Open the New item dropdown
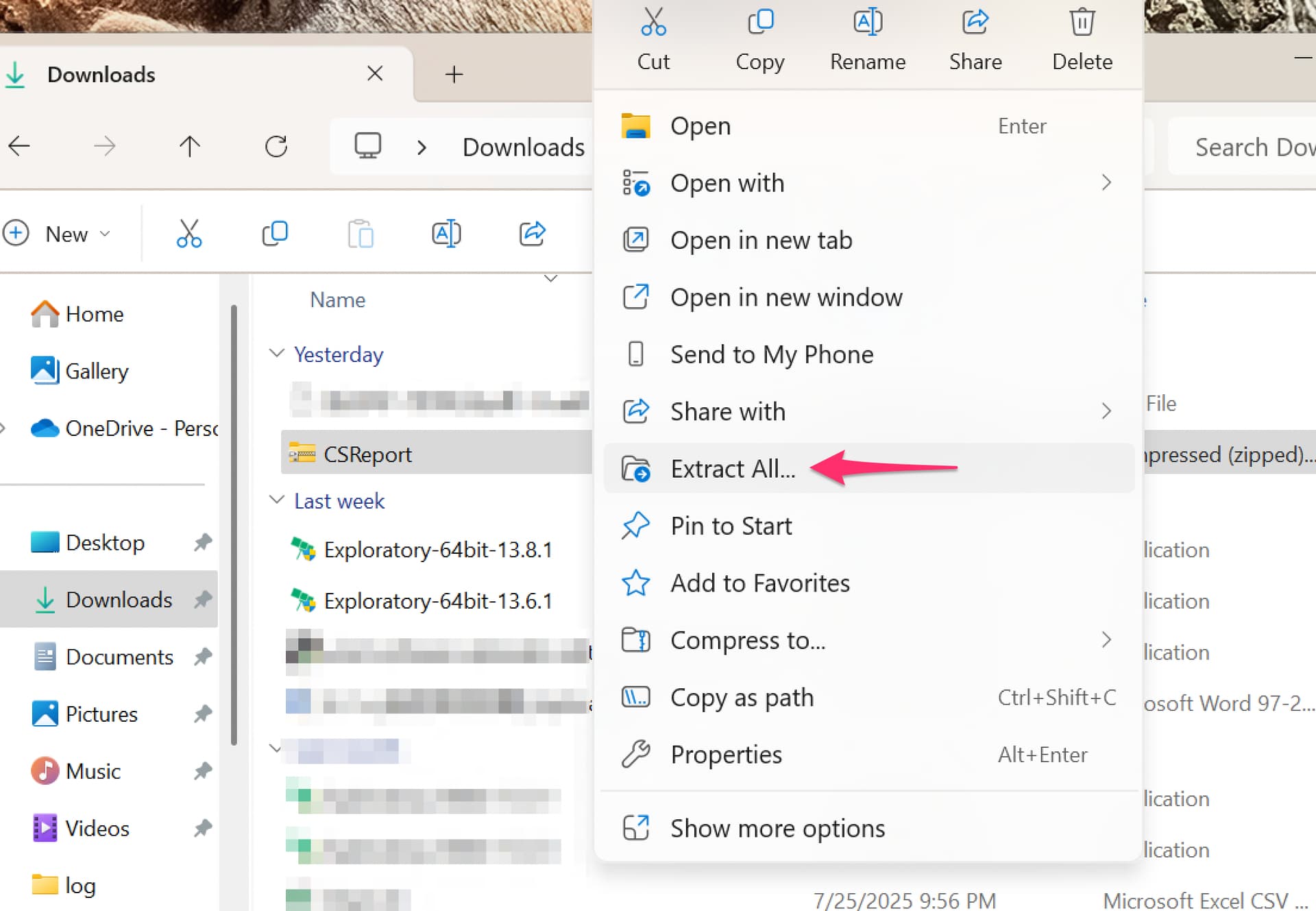1316x911 pixels. 57,234
